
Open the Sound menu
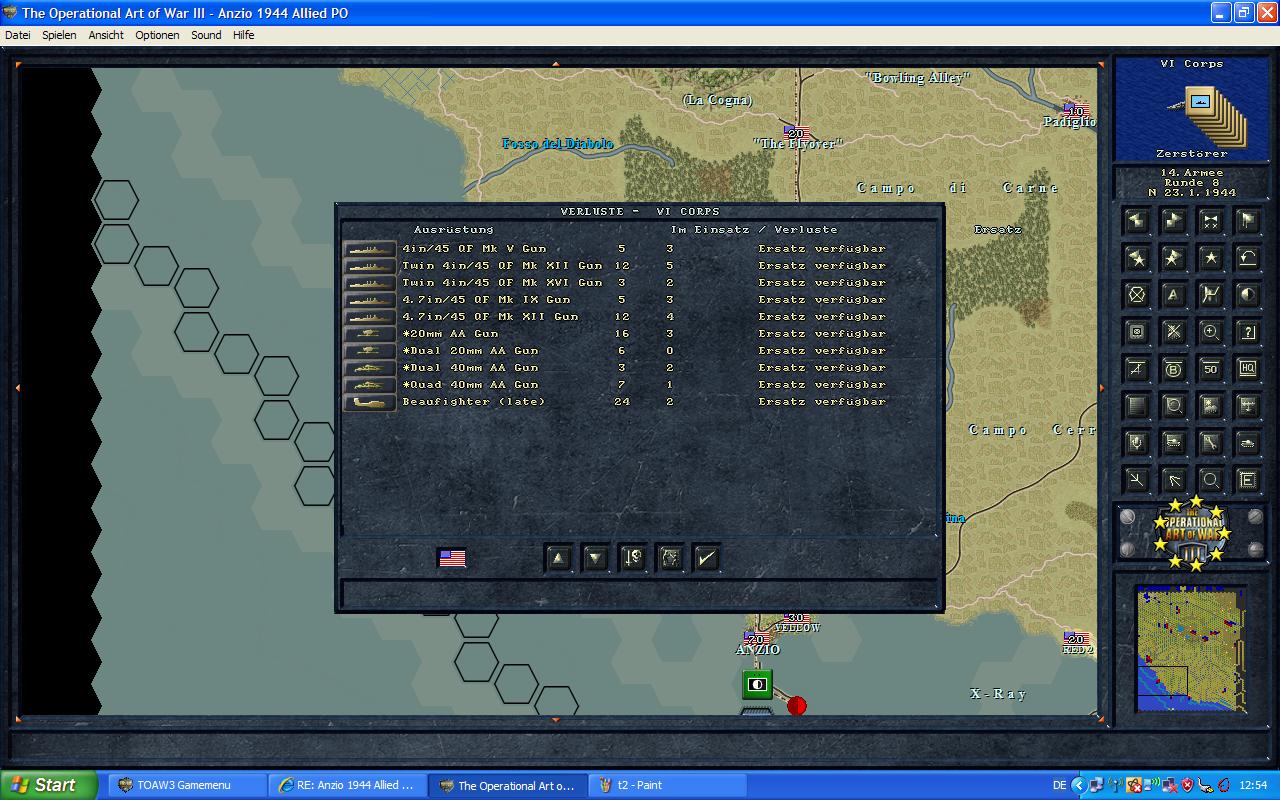click(x=206, y=35)
